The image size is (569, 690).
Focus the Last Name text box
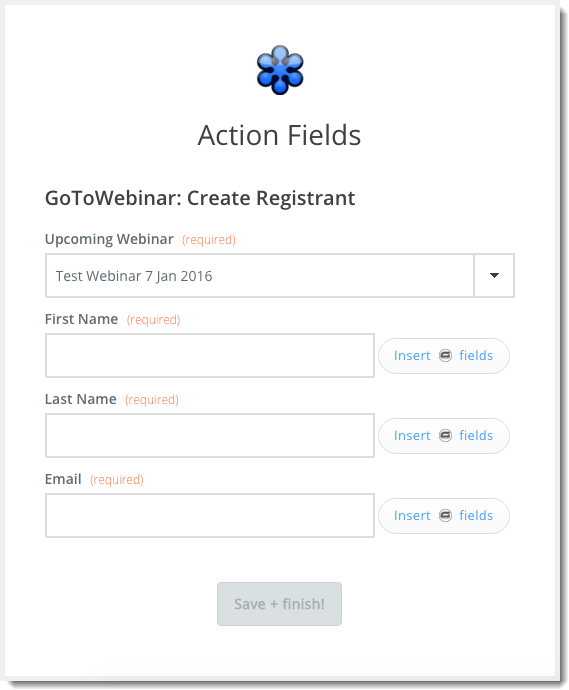point(210,436)
